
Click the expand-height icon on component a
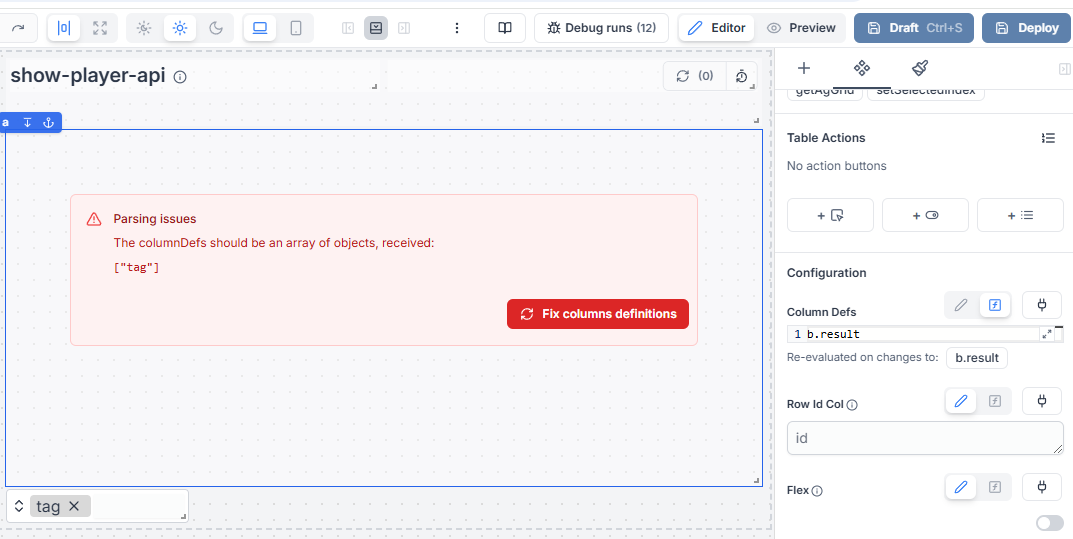(x=27, y=122)
